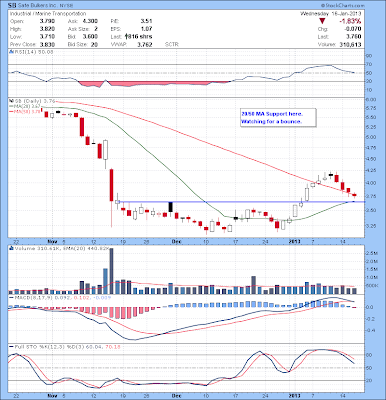Image resolution: width=386 pixels, height=400 pixels.
Task: Click the '2013' label on price chart axis
Action: coord(294,241)
